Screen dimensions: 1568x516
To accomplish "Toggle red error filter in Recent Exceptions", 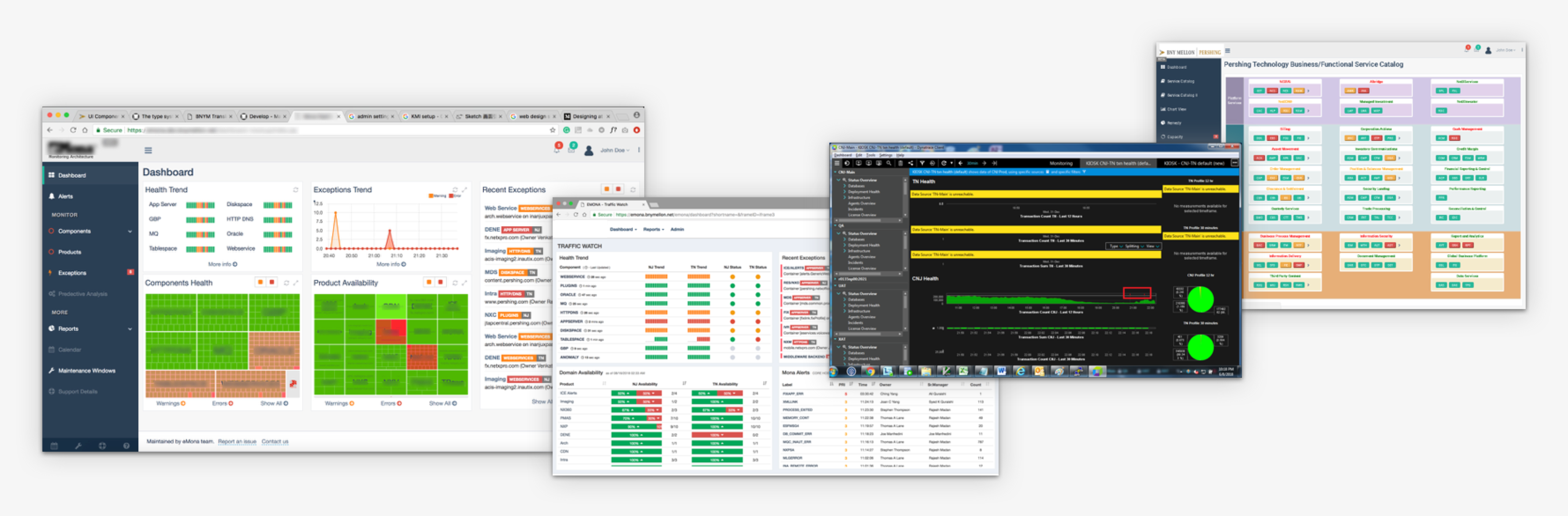I will (618, 189).
